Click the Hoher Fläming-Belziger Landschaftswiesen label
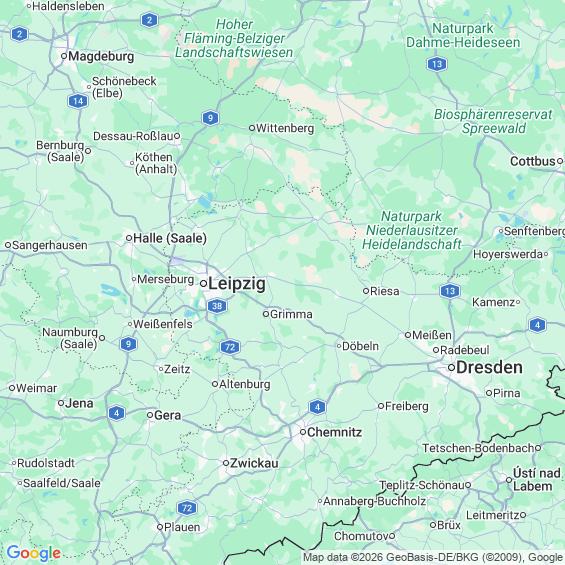This screenshot has width=565, height=565. [x=234, y=38]
